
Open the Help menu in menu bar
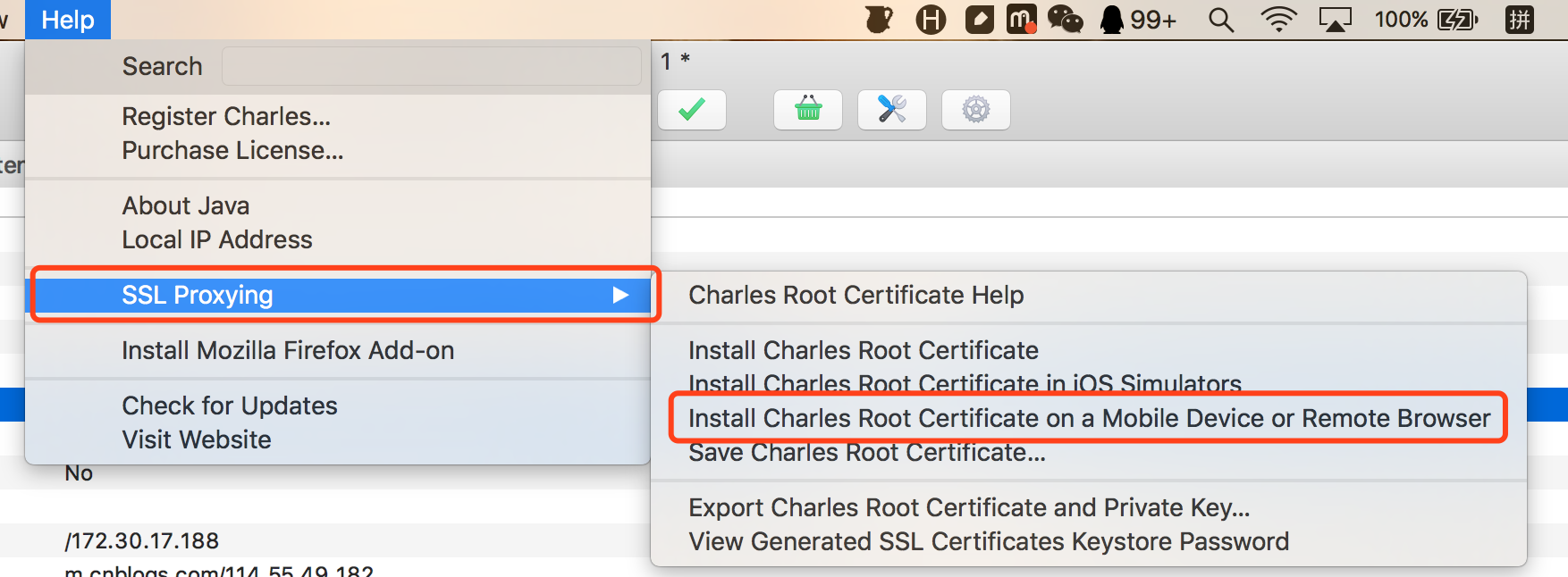coord(68,20)
